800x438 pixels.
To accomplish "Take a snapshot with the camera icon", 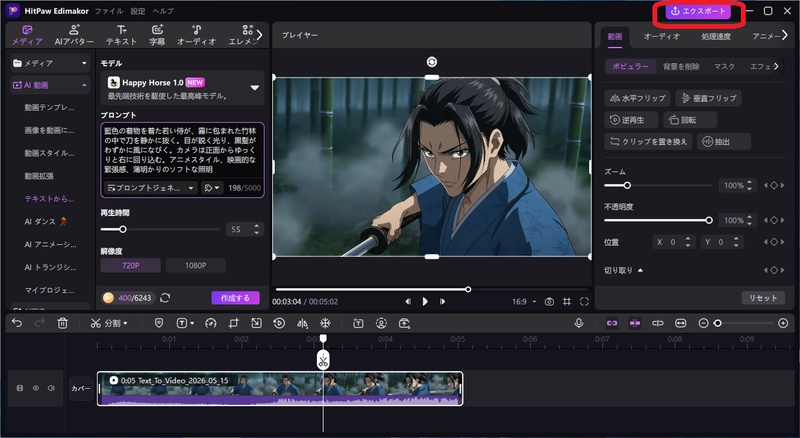I will tap(549, 302).
